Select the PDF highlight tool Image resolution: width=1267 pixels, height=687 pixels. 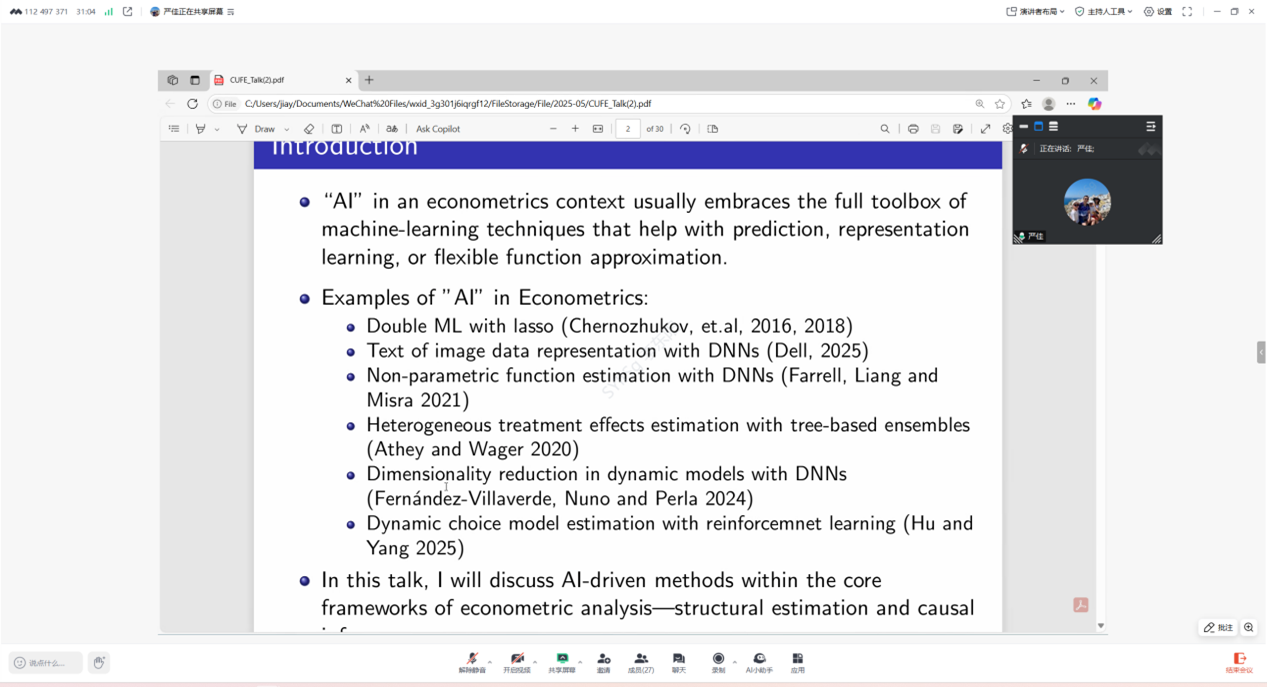[201, 129]
